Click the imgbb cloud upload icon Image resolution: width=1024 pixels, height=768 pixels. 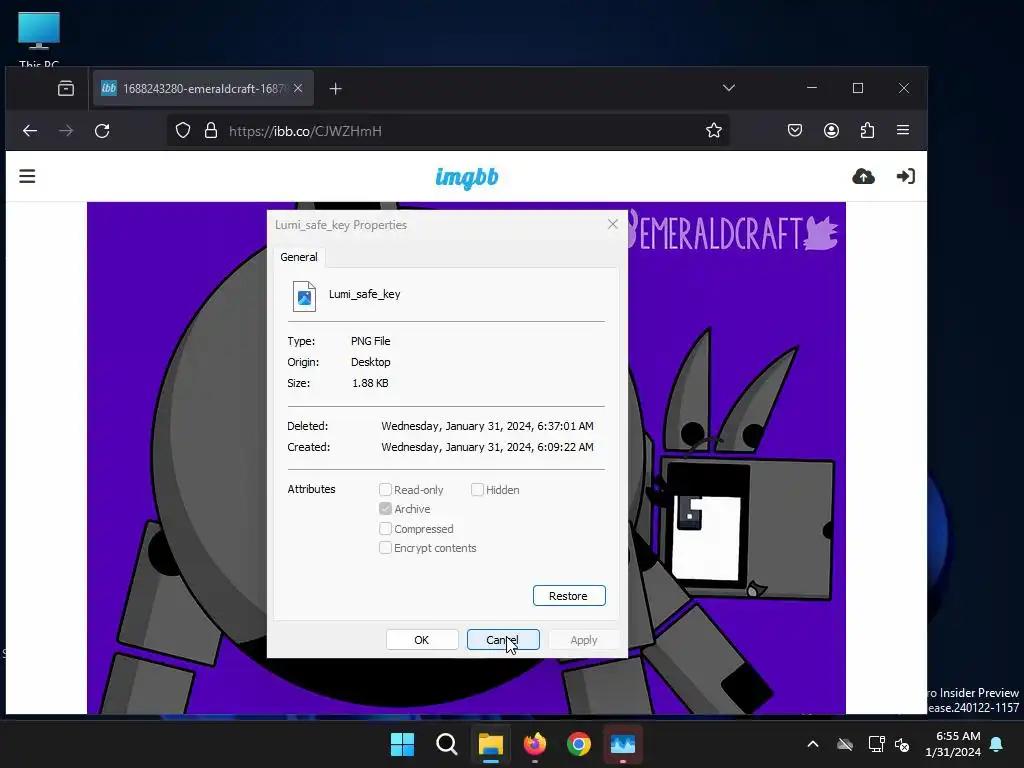863,176
